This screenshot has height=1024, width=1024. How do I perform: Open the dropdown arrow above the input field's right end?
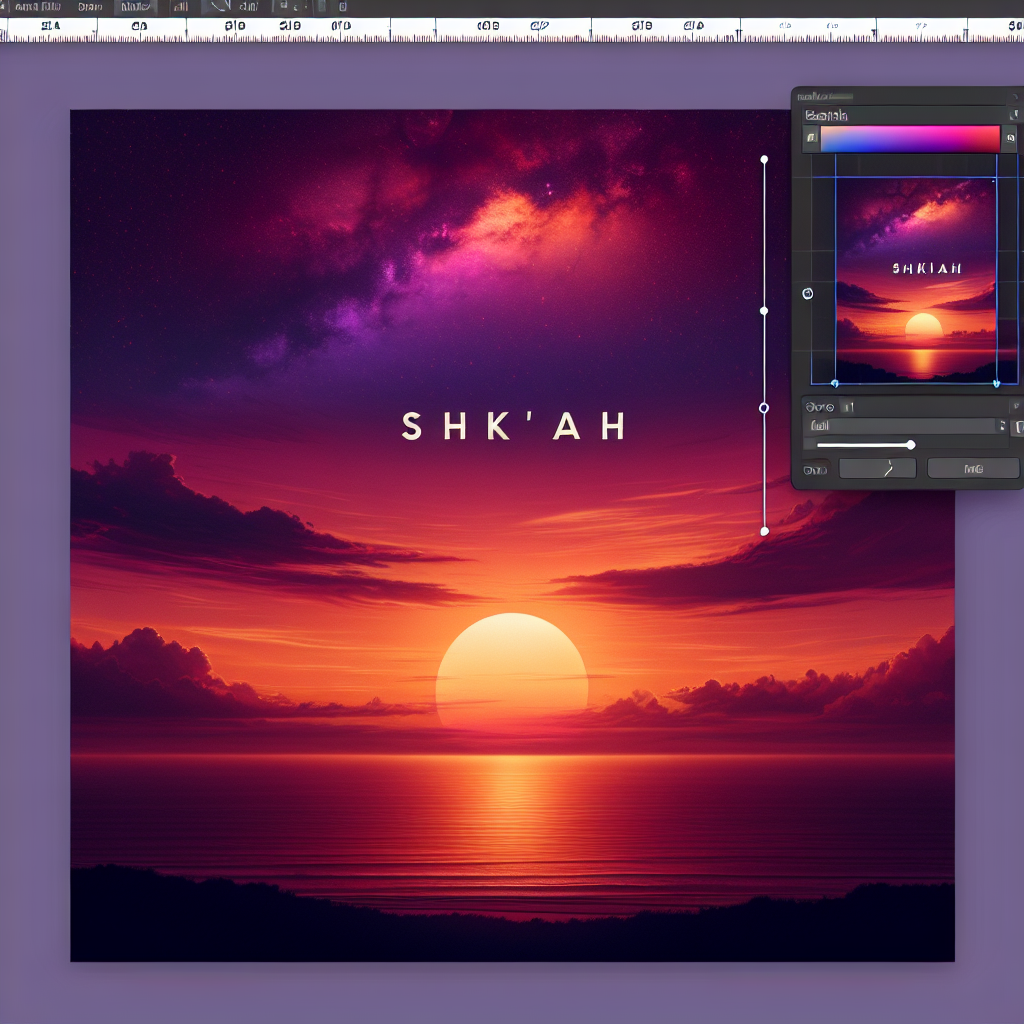click(x=1015, y=406)
